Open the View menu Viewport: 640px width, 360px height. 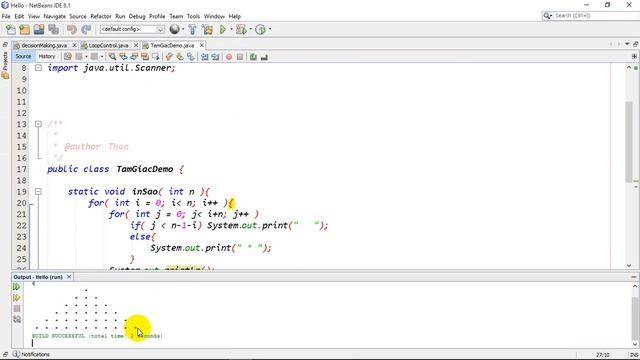[34, 16]
